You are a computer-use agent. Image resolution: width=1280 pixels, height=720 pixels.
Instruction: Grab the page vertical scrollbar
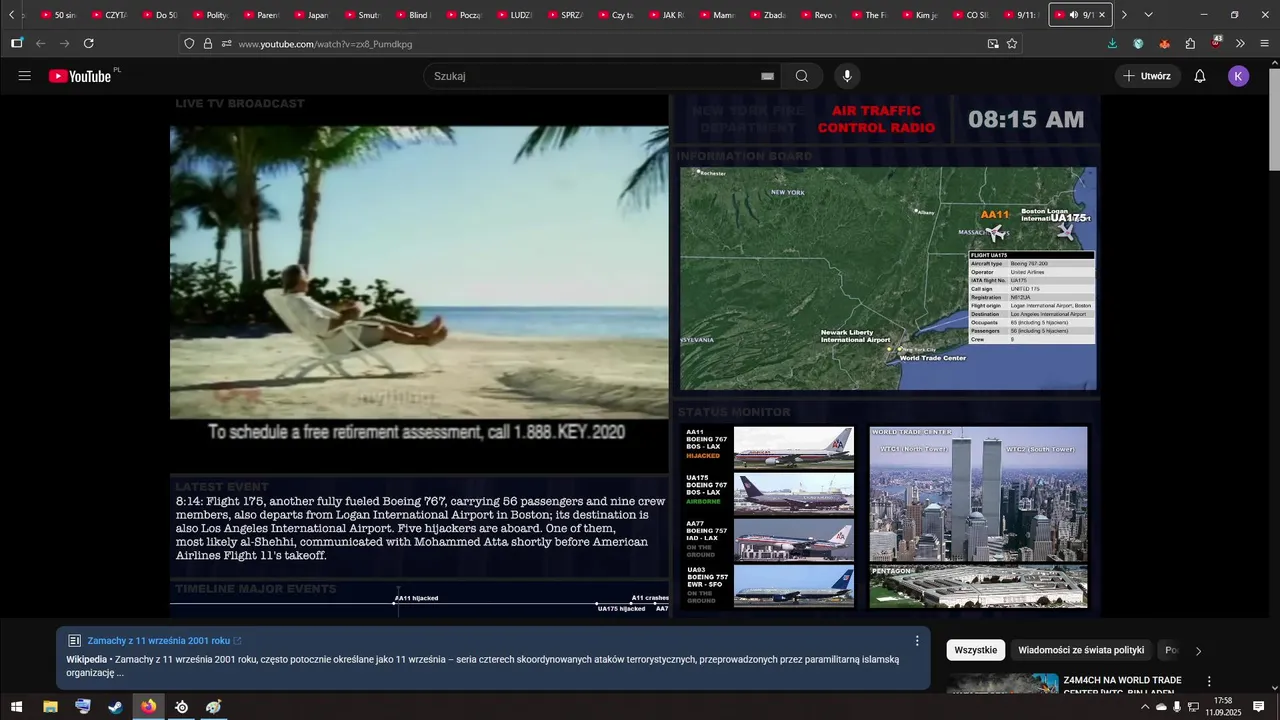[1274, 120]
